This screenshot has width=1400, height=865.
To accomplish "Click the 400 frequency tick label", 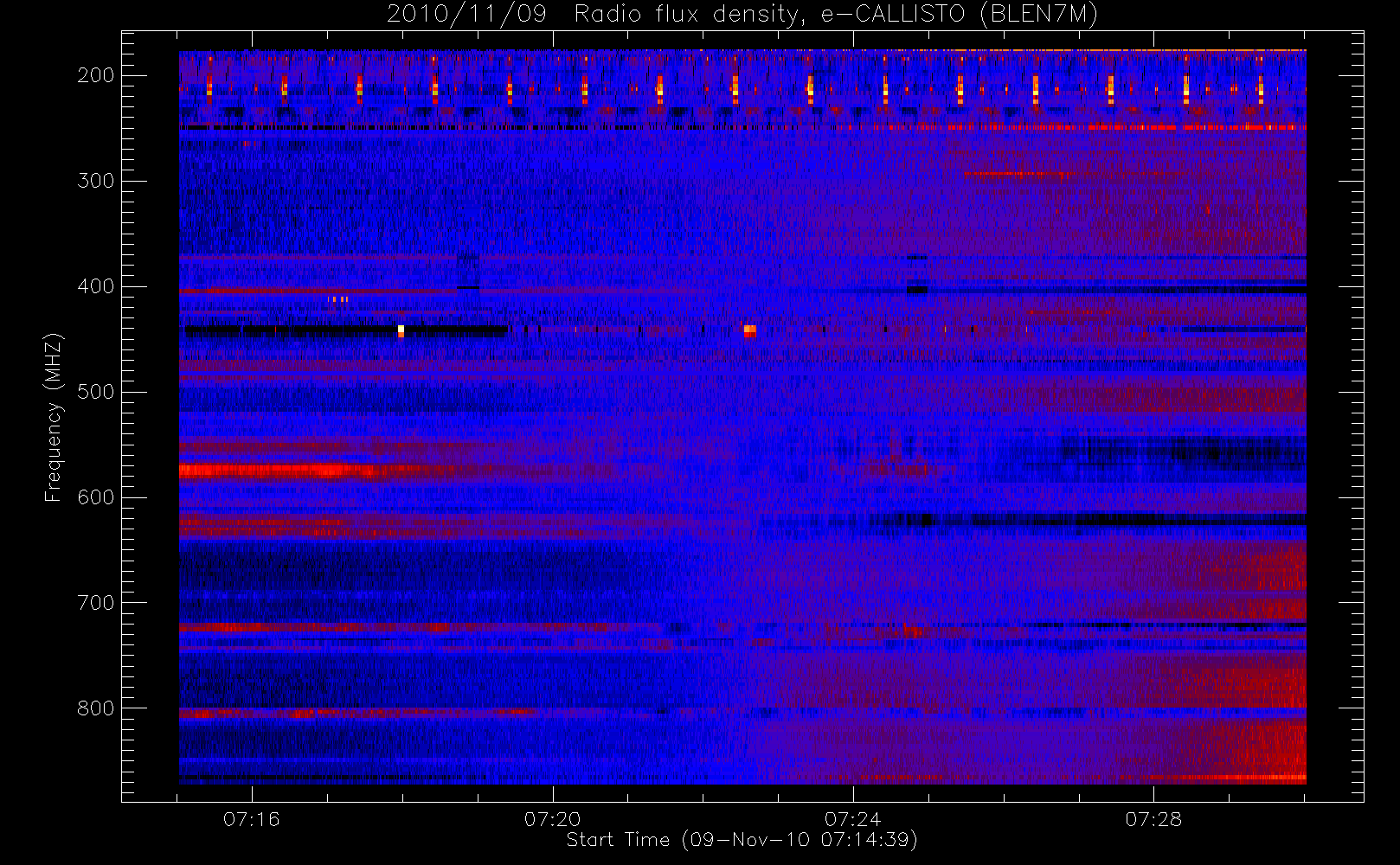I will (96, 286).
